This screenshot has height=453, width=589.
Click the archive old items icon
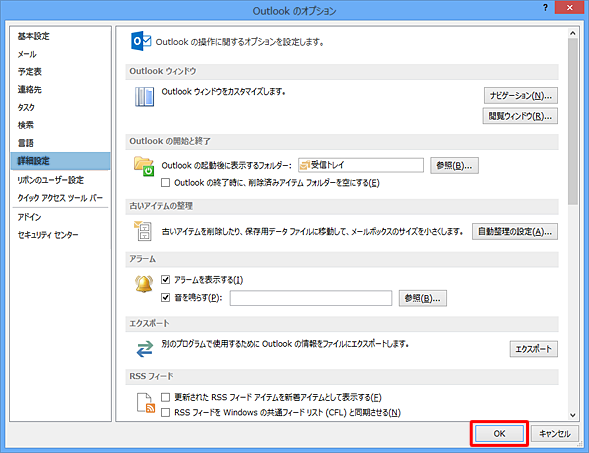click(143, 231)
